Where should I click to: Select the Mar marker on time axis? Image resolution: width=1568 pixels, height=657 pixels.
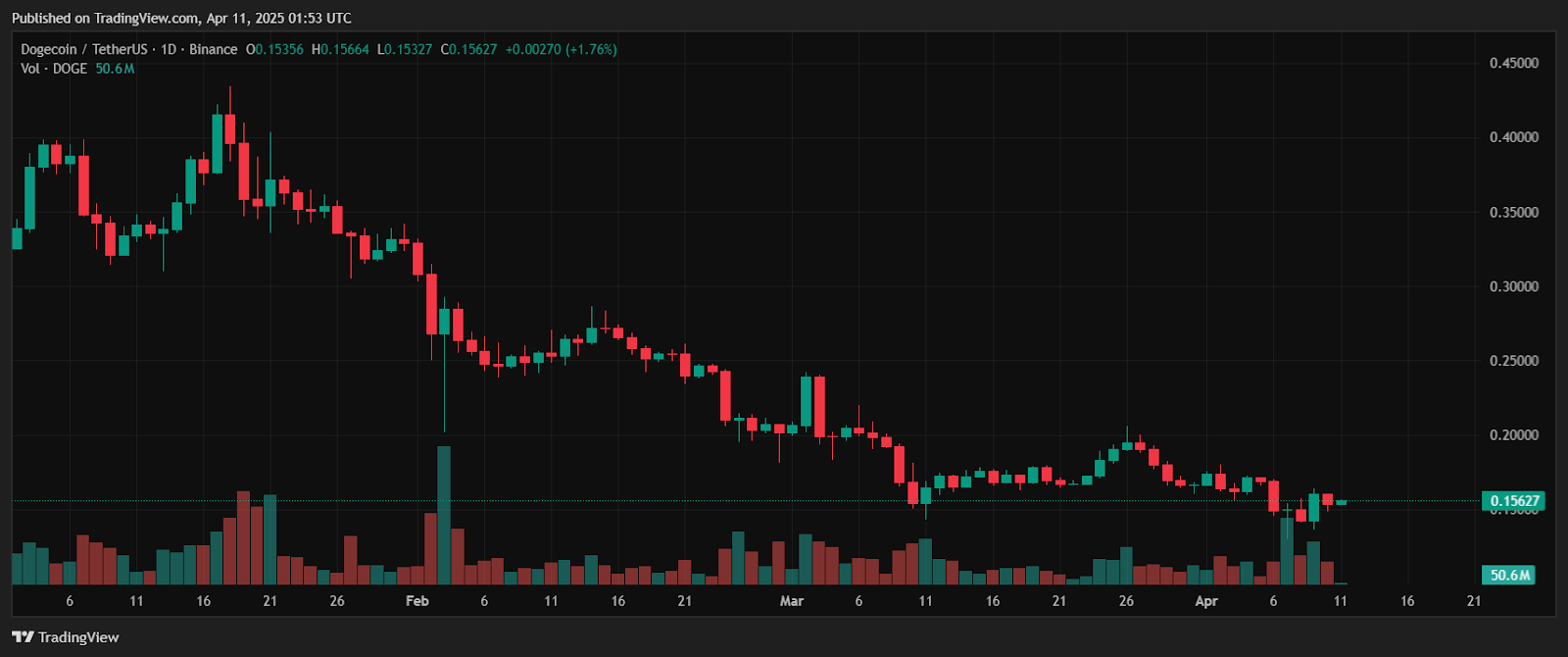point(791,601)
